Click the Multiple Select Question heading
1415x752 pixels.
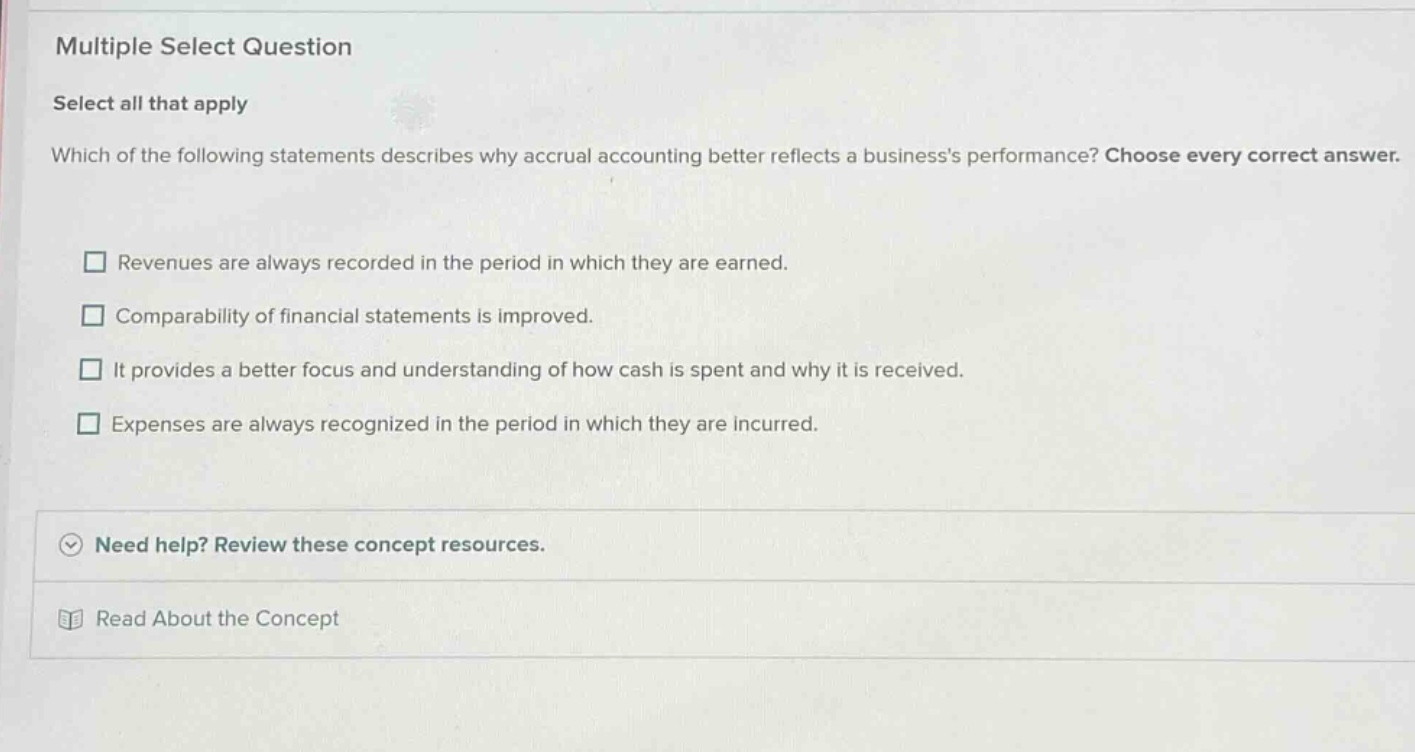[202, 46]
